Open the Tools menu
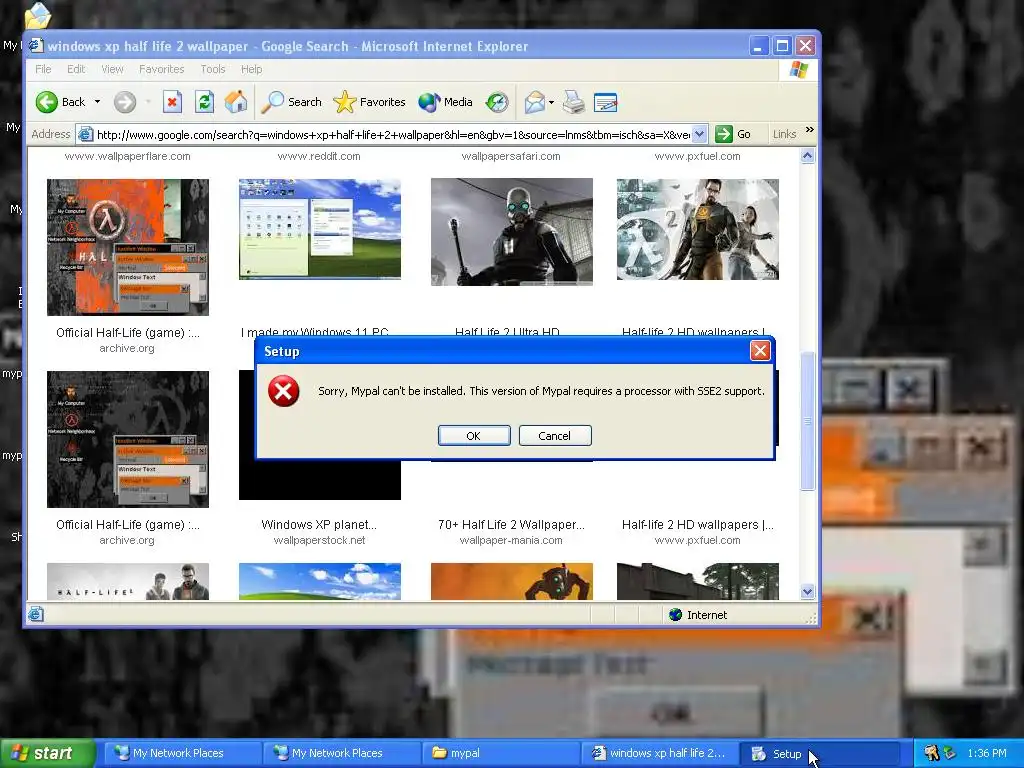Viewport: 1024px width, 768px height. coord(213,69)
